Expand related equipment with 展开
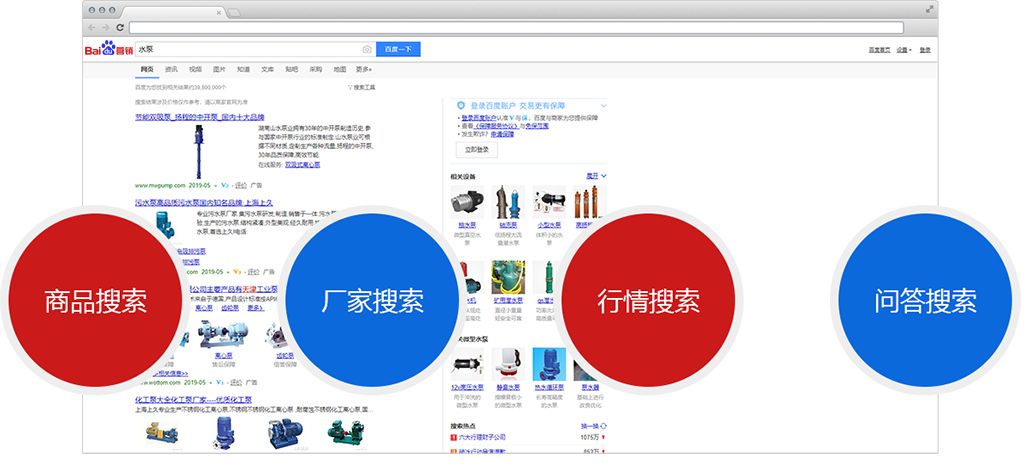Image resolution: width=1024 pixels, height=468 pixels. pos(591,176)
